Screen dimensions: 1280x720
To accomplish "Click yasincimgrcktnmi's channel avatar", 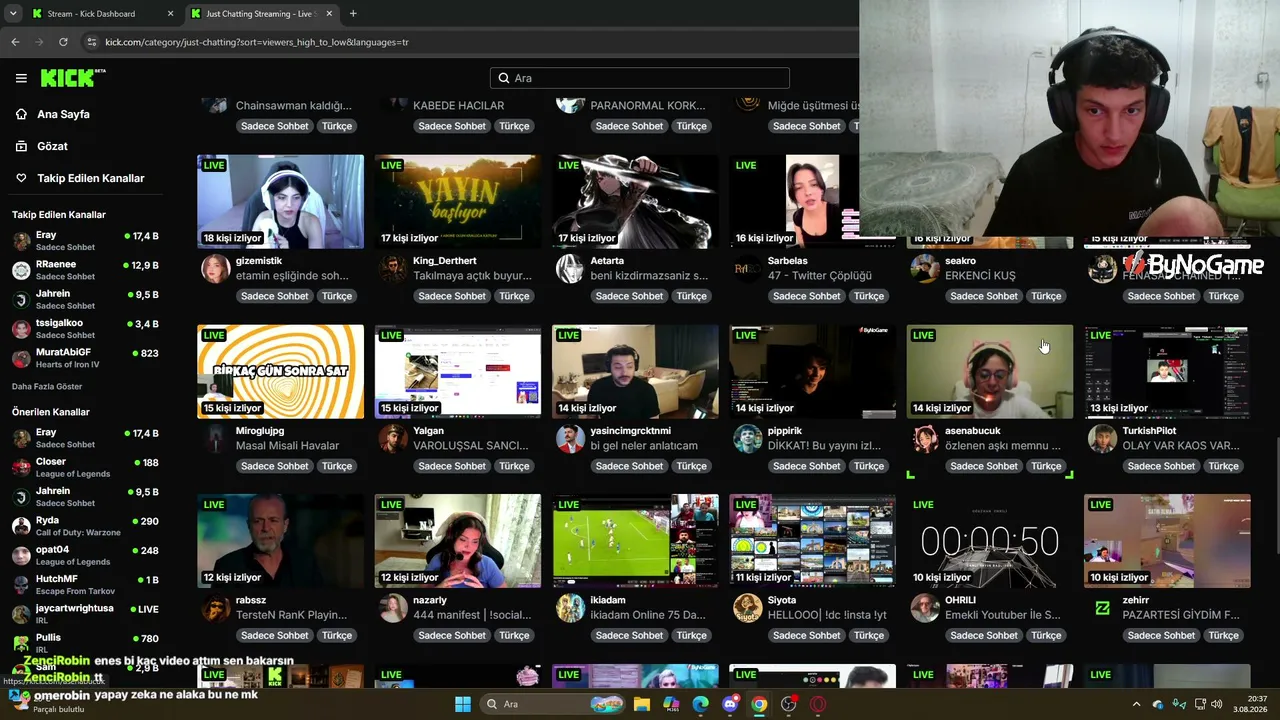I will (x=570, y=438).
